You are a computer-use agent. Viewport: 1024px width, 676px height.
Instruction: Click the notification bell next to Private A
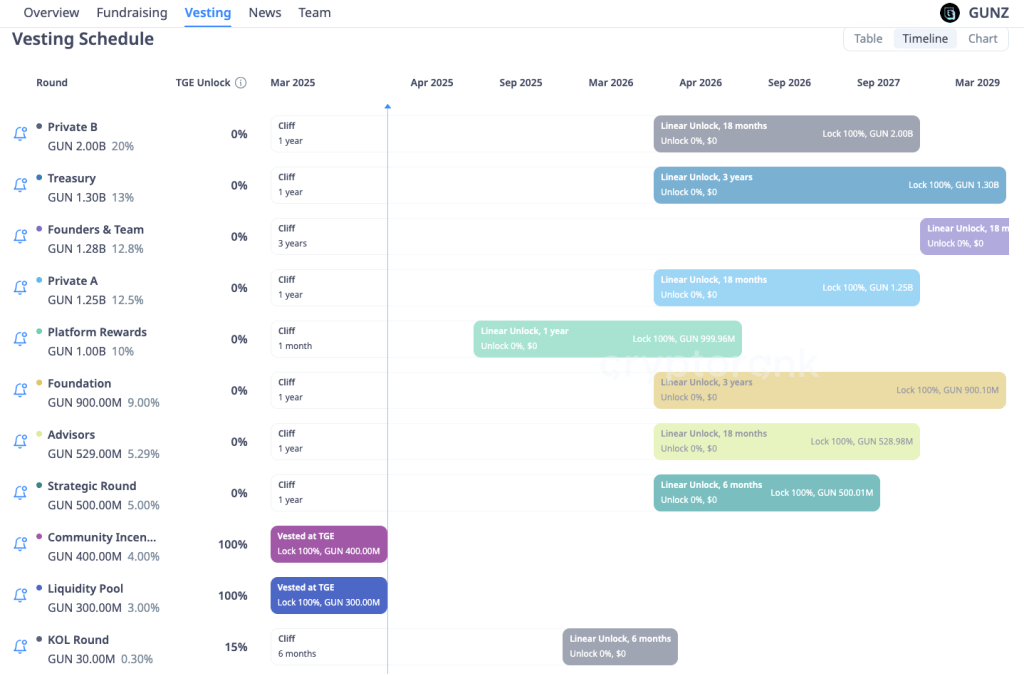pyautogui.click(x=20, y=288)
